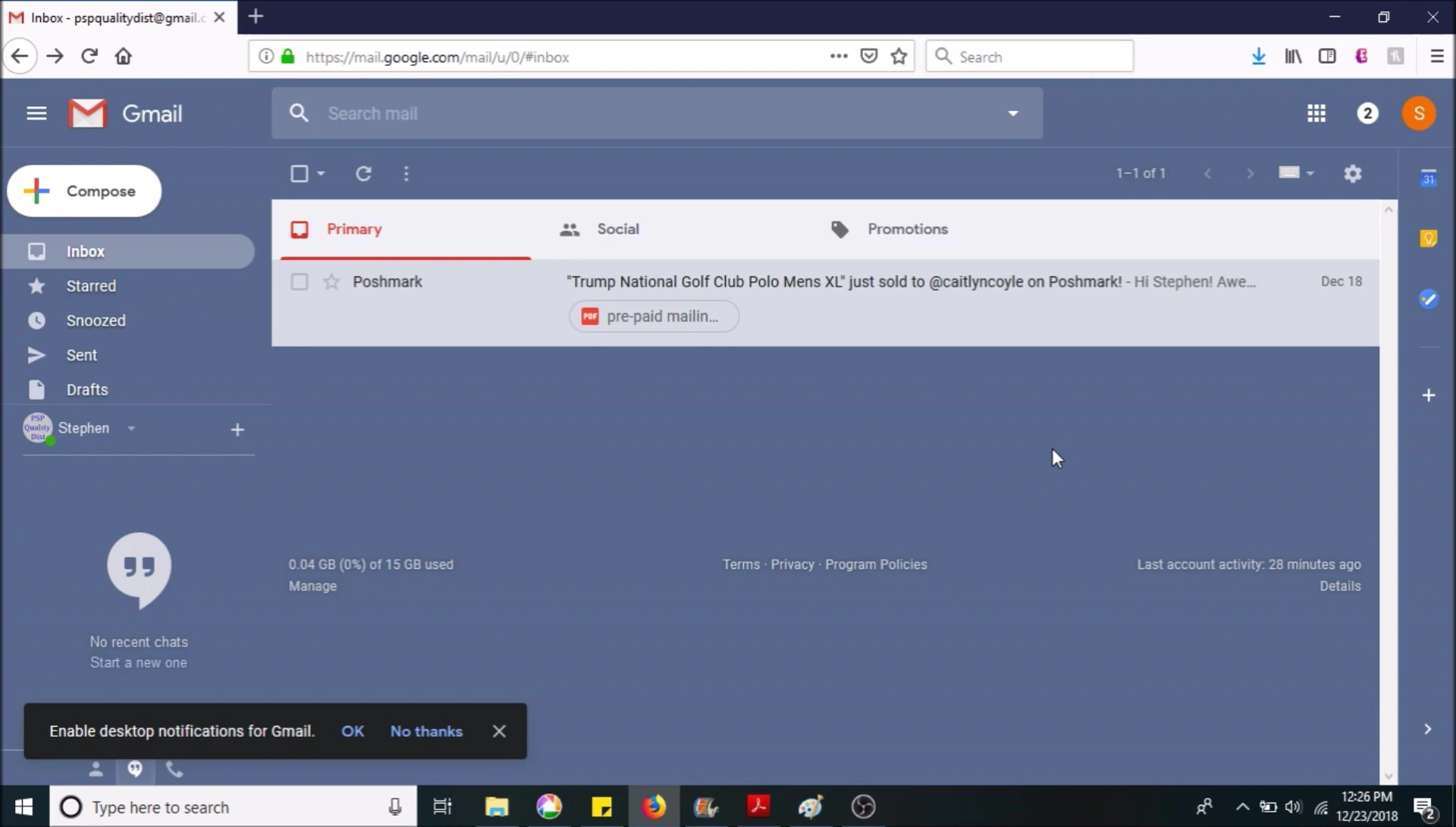Click the Manage storage link
Image resolution: width=1456 pixels, height=827 pixels.
coord(312,586)
